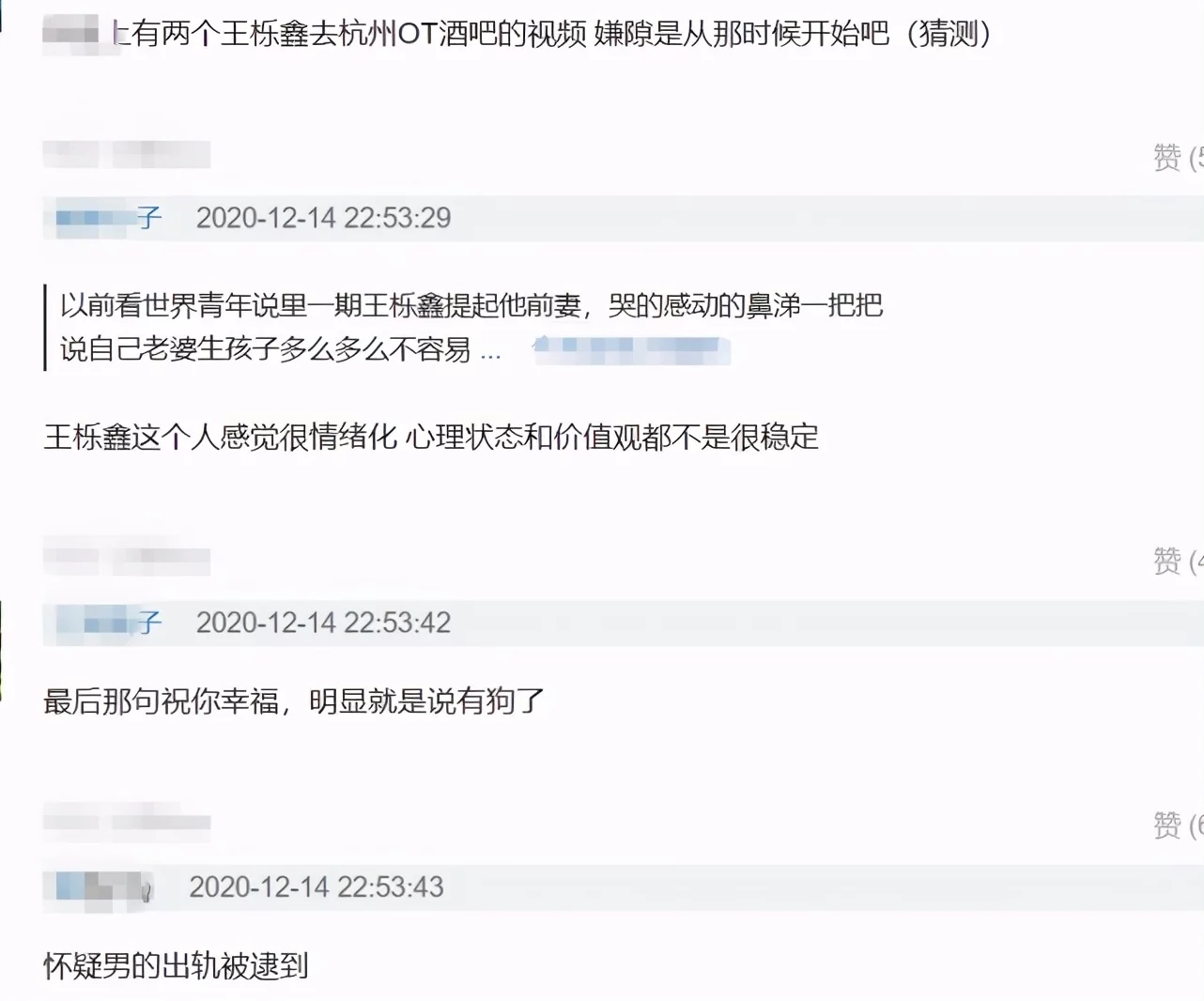Click the timestamp 2020-12-14 22:53:29

[x=323, y=218]
